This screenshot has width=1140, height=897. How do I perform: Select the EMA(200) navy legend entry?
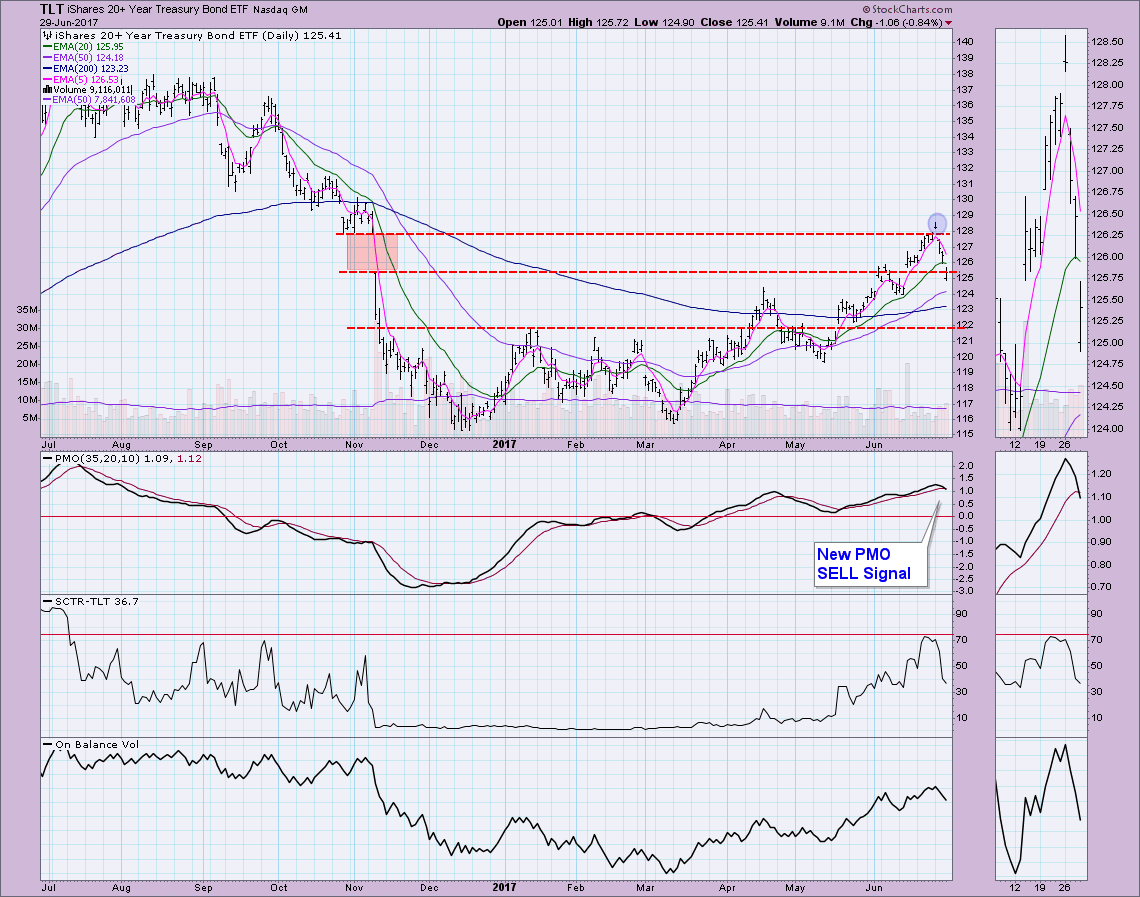(x=86, y=67)
